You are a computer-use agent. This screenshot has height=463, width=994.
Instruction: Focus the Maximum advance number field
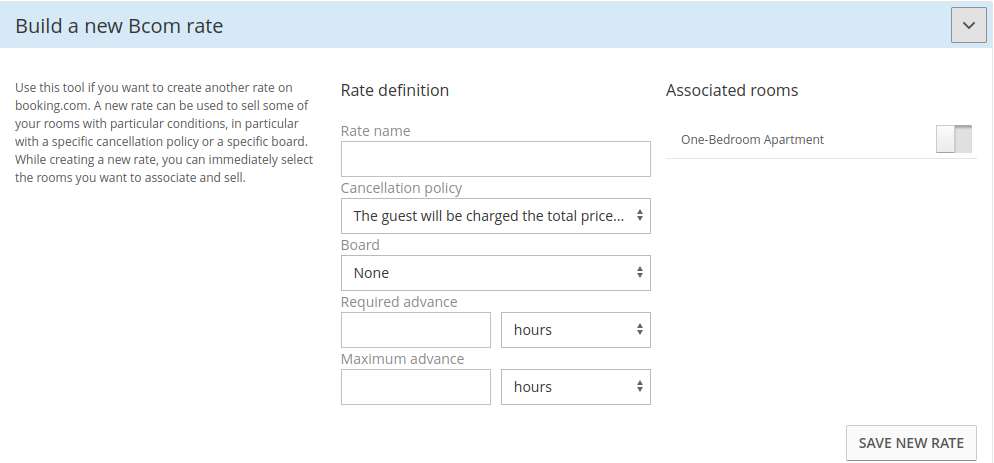(x=416, y=387)
